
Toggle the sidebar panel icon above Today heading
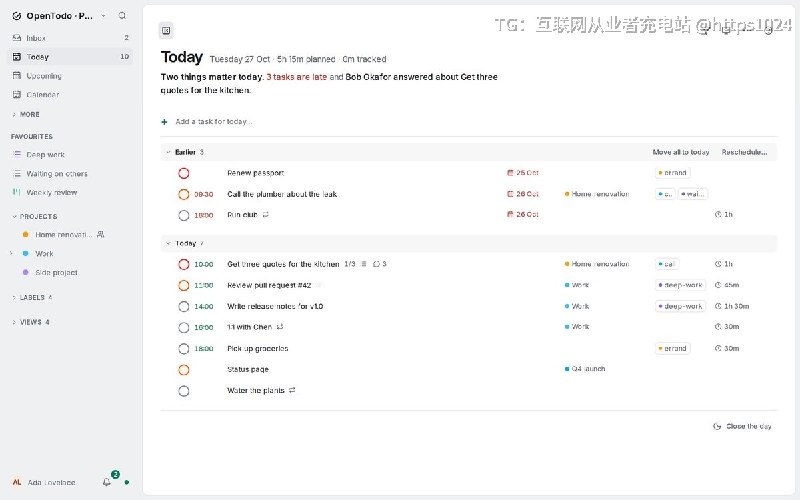tap(166, 31)
